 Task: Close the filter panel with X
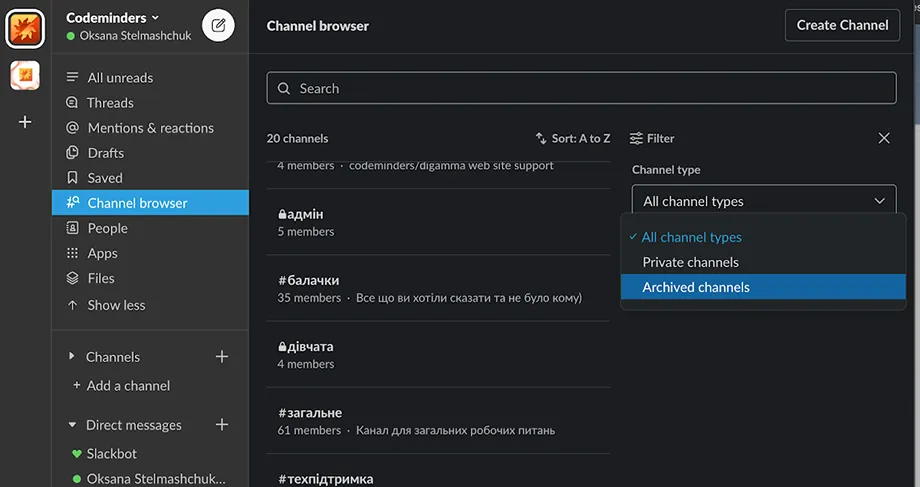[884, 138]
